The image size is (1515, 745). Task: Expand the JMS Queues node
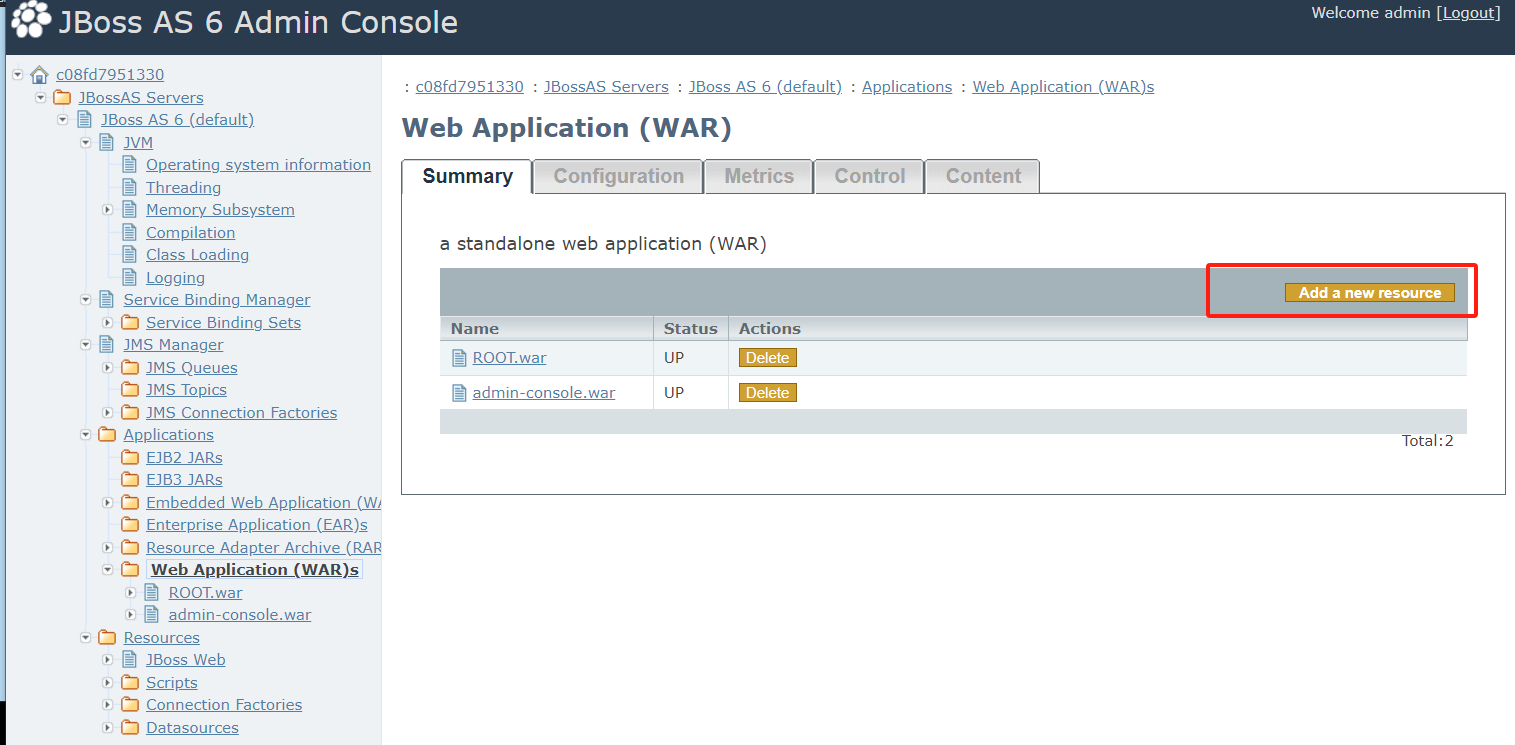pos(108,367)
